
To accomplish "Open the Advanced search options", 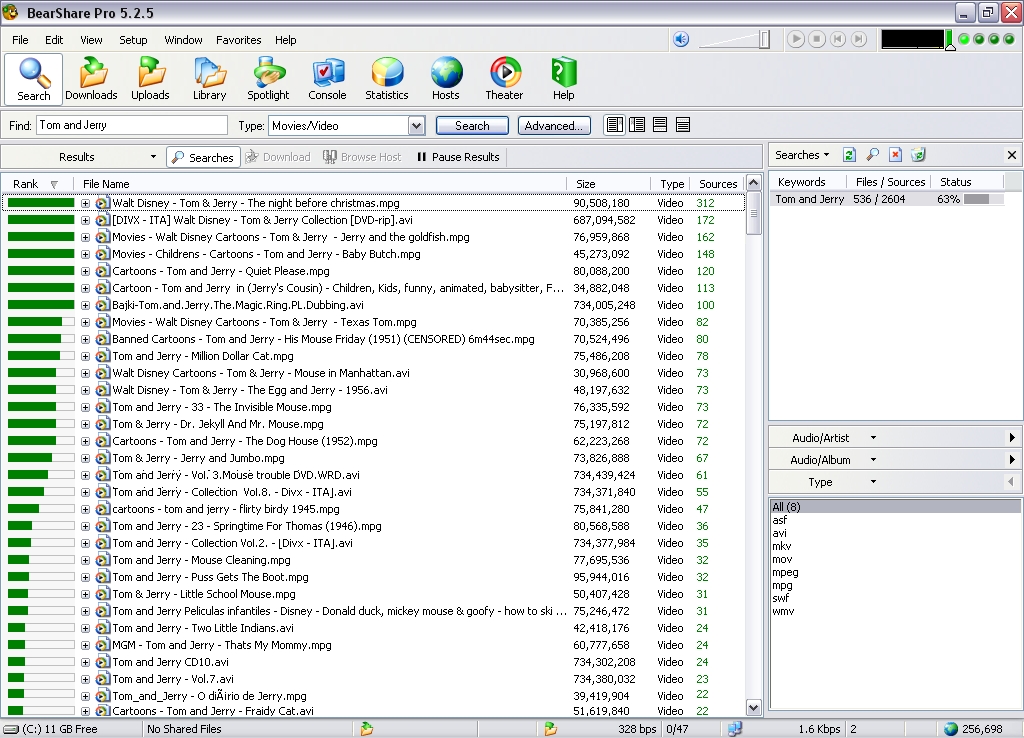I will pos(554,125).
